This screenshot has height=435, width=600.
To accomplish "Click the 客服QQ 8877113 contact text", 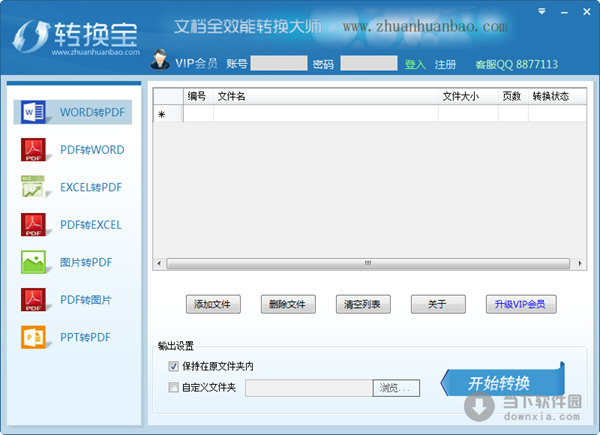I will pyautogui.click(x=517, y=64).
